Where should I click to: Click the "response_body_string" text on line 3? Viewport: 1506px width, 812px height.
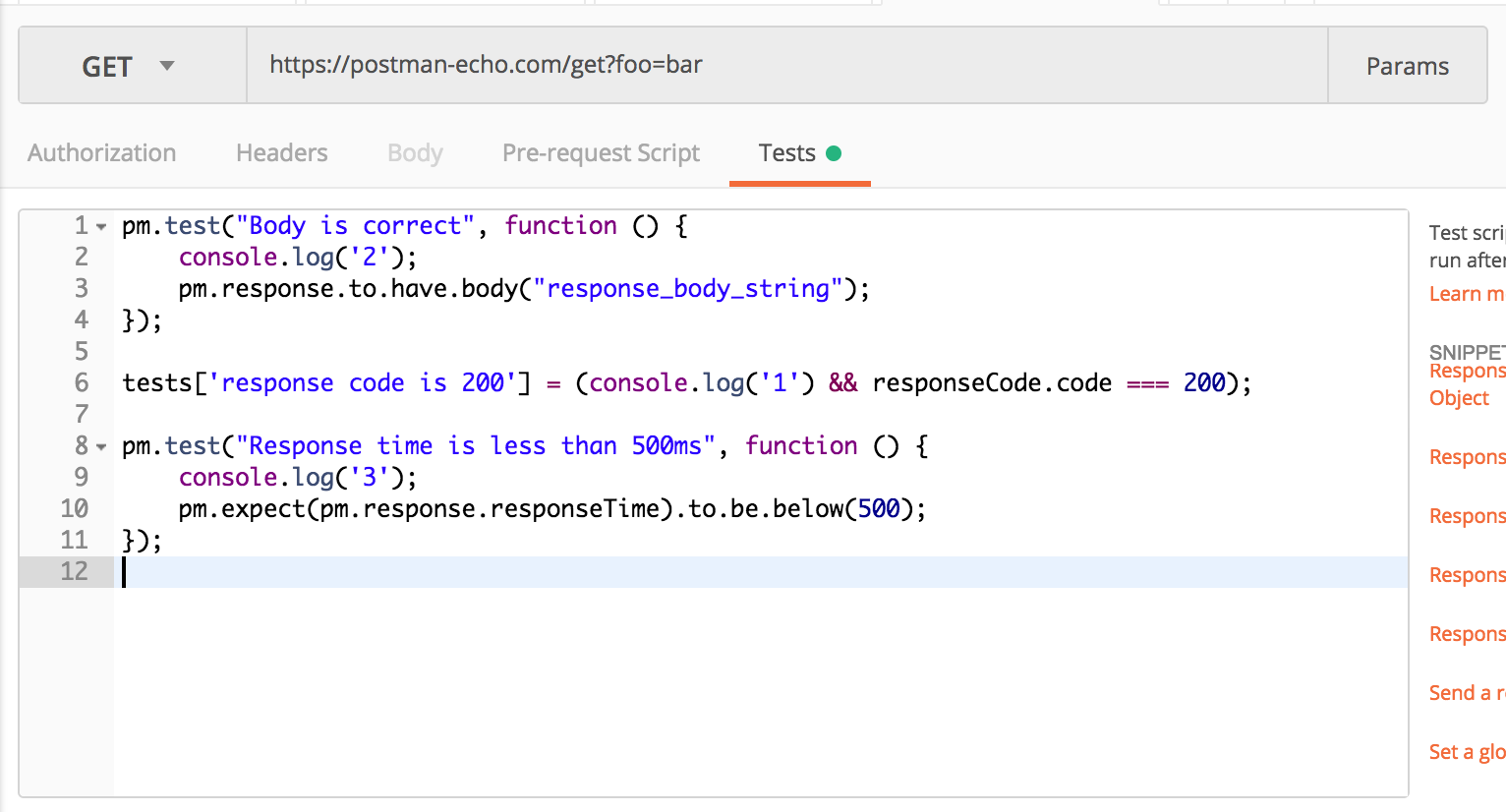[x=688, y=289]
